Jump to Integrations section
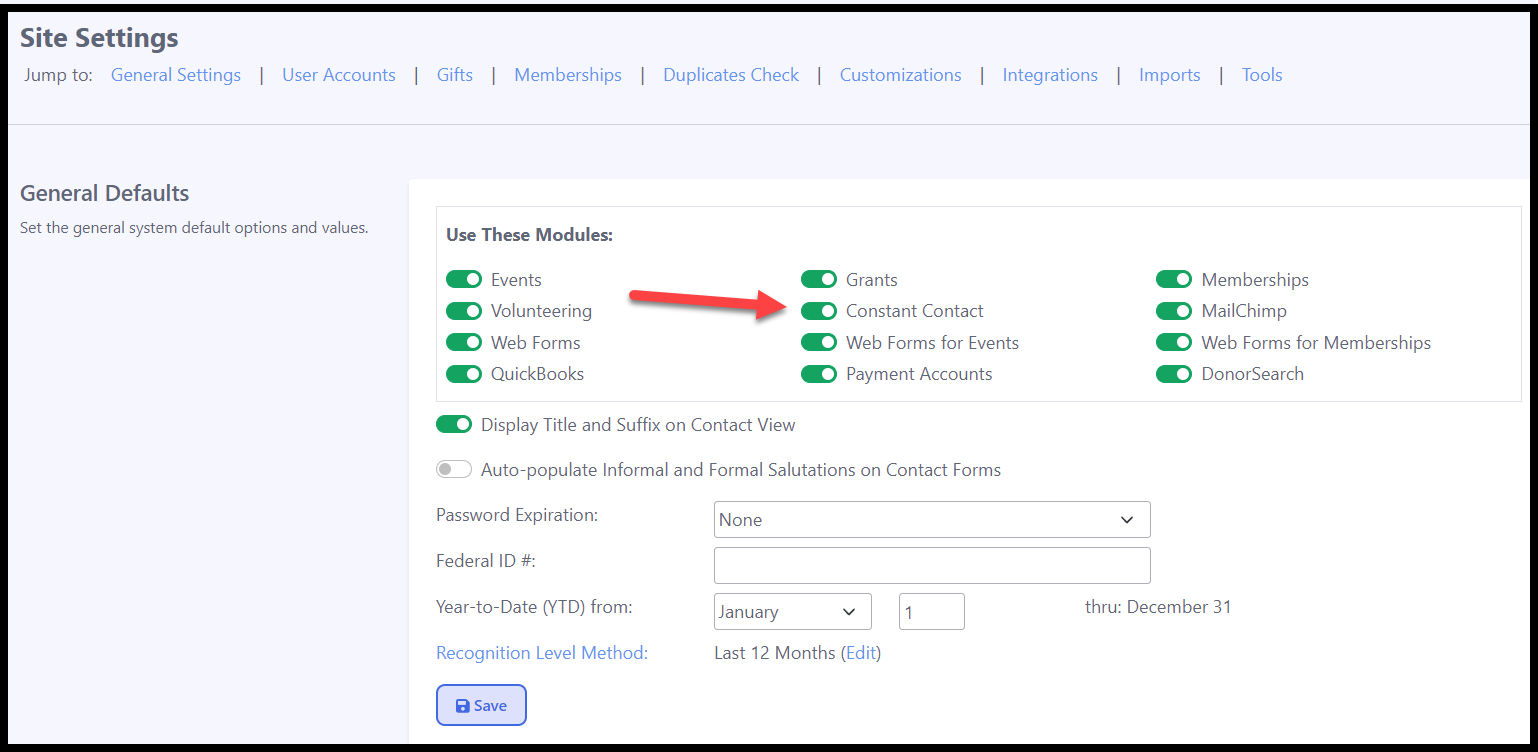Viewport: 1538px width, 752px height. [x=1050, y=75]
